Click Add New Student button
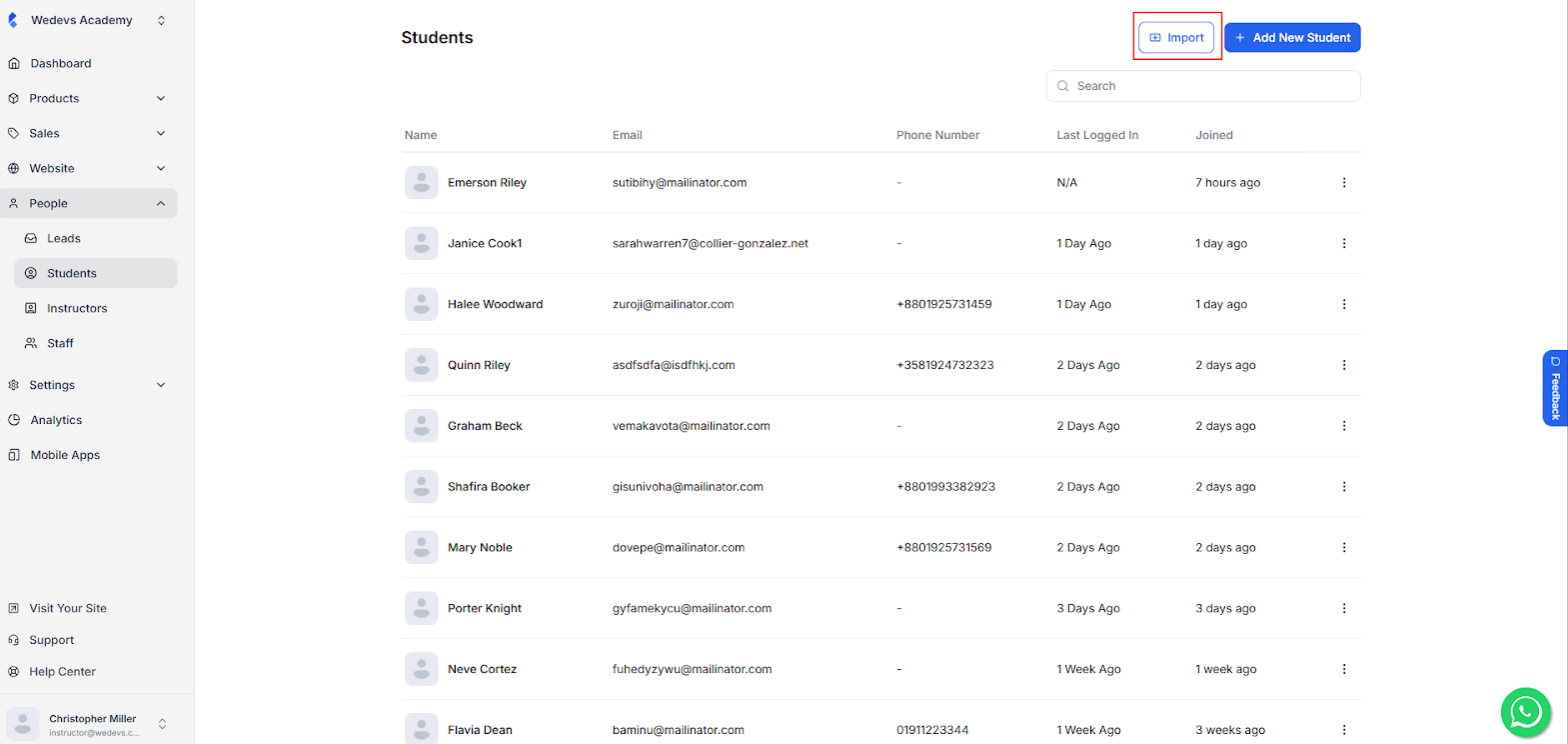 coord(1292,37)
